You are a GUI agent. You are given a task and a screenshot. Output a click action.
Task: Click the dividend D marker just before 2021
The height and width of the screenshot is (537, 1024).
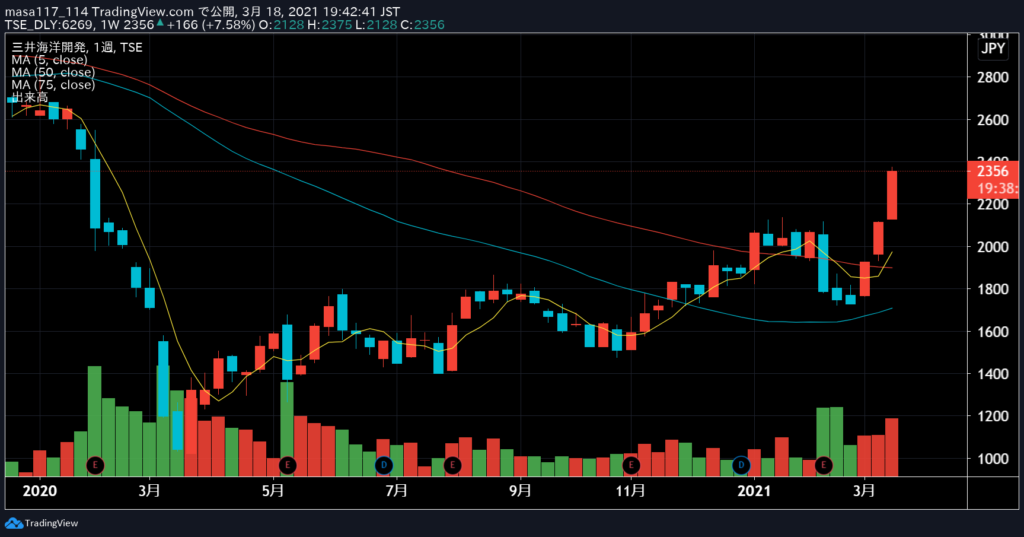tap(741, 465)
